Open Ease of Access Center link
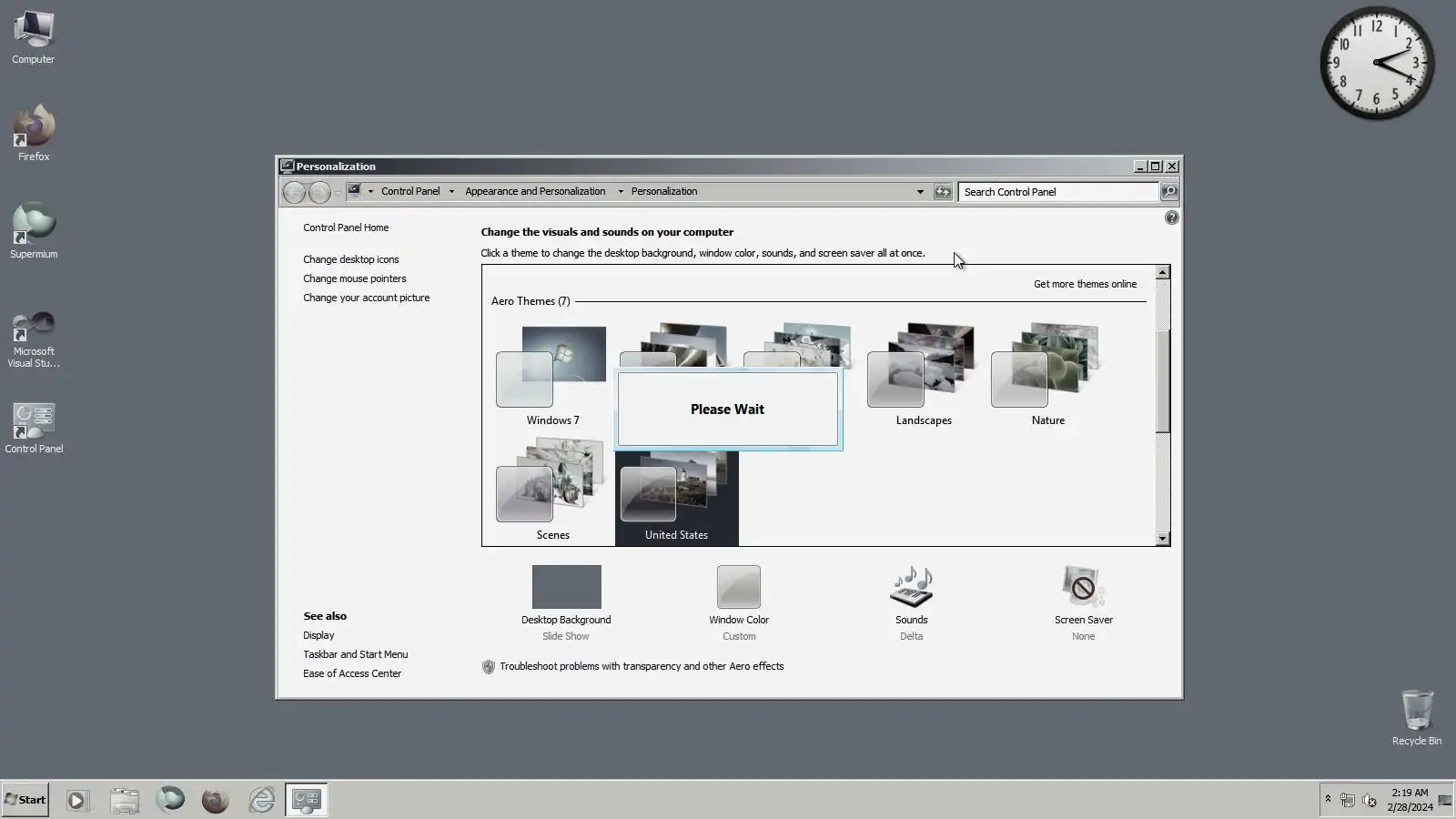The width and height of the screenshot is (1456, 819). click(352, 673)
